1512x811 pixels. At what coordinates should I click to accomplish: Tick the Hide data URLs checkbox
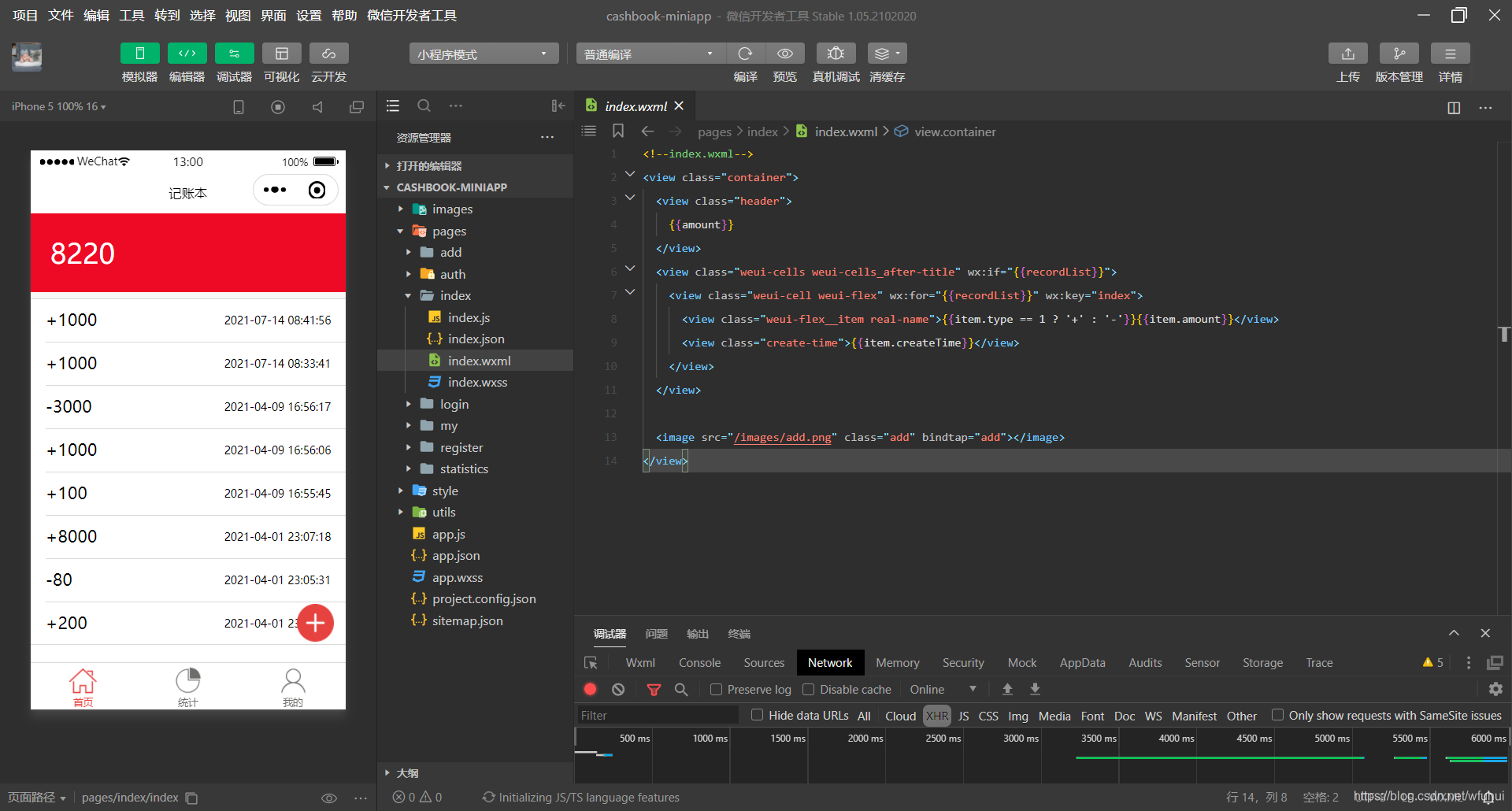757,715
